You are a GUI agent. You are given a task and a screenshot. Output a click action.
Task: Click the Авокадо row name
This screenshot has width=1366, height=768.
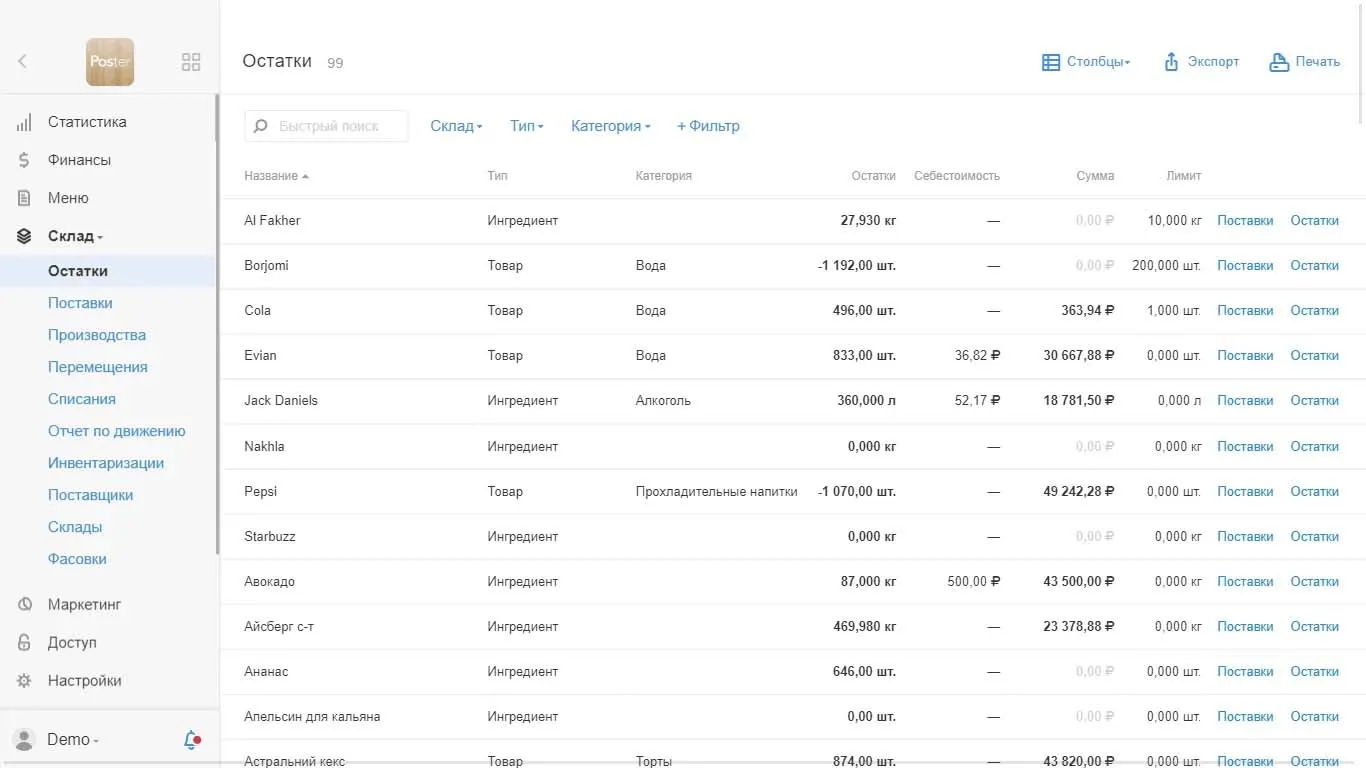(x=269, y=582)
